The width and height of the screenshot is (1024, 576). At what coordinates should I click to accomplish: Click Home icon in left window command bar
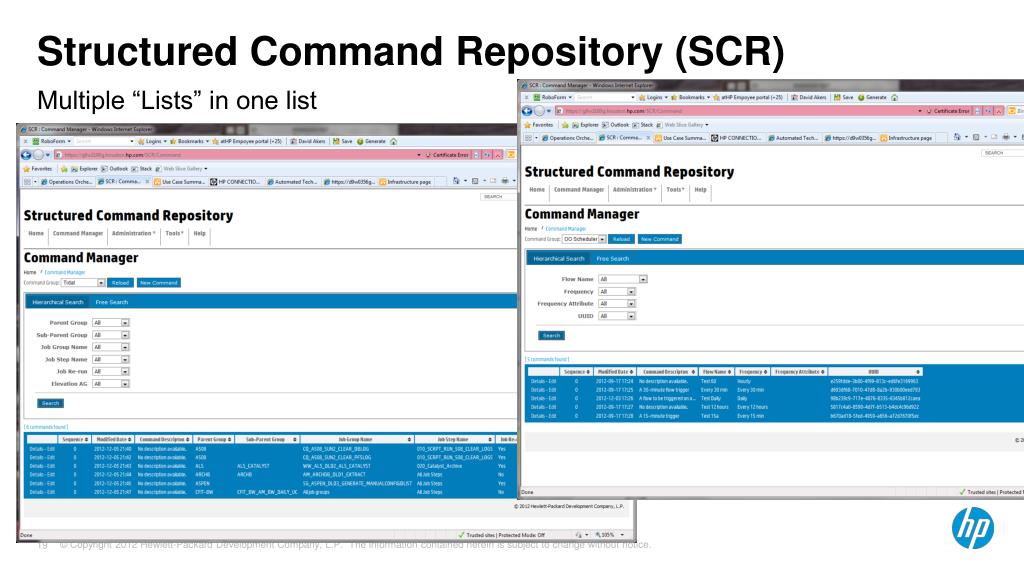point(456,181)
